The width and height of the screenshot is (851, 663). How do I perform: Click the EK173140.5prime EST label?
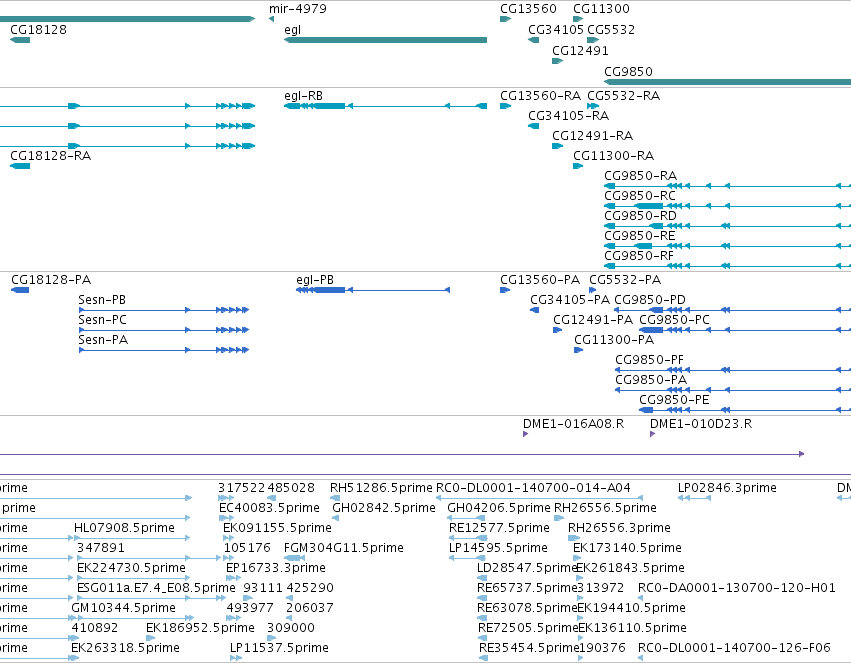(627, 548)
